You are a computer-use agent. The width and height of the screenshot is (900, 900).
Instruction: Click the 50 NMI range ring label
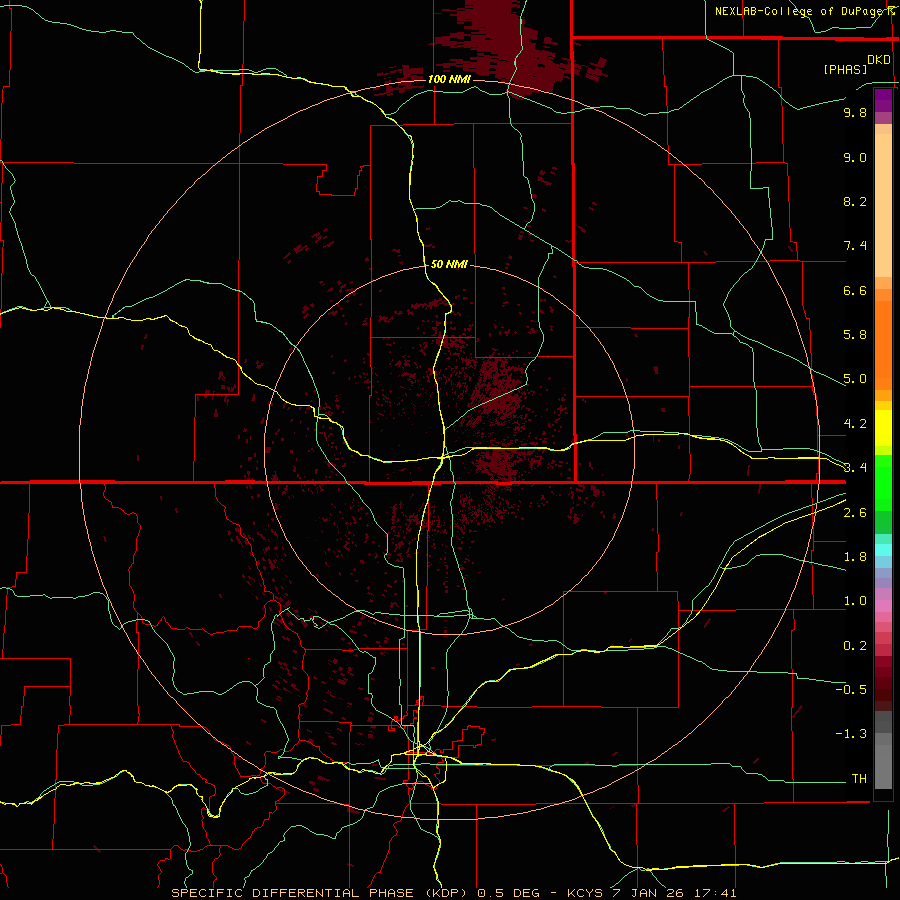coord(449,264)
